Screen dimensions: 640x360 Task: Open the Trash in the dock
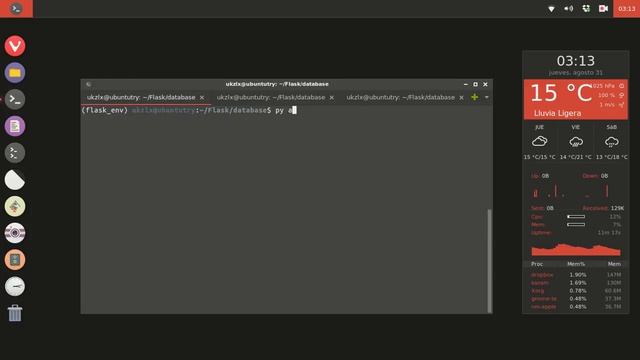click(15, 313)
